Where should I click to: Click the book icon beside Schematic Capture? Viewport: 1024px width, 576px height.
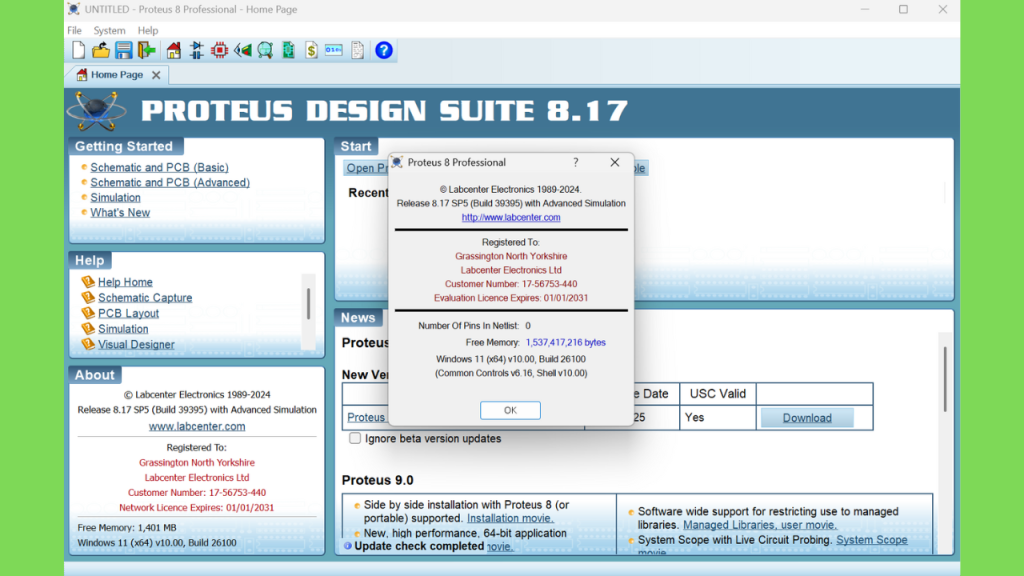pyautogui.click(x=88, y=298)
